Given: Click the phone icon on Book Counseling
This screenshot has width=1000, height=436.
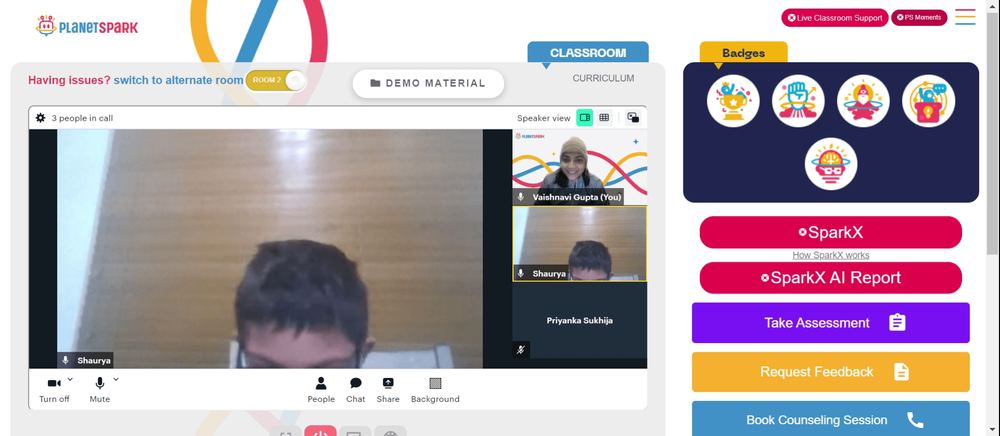Looking at the screenshot, I should point(915,419).
